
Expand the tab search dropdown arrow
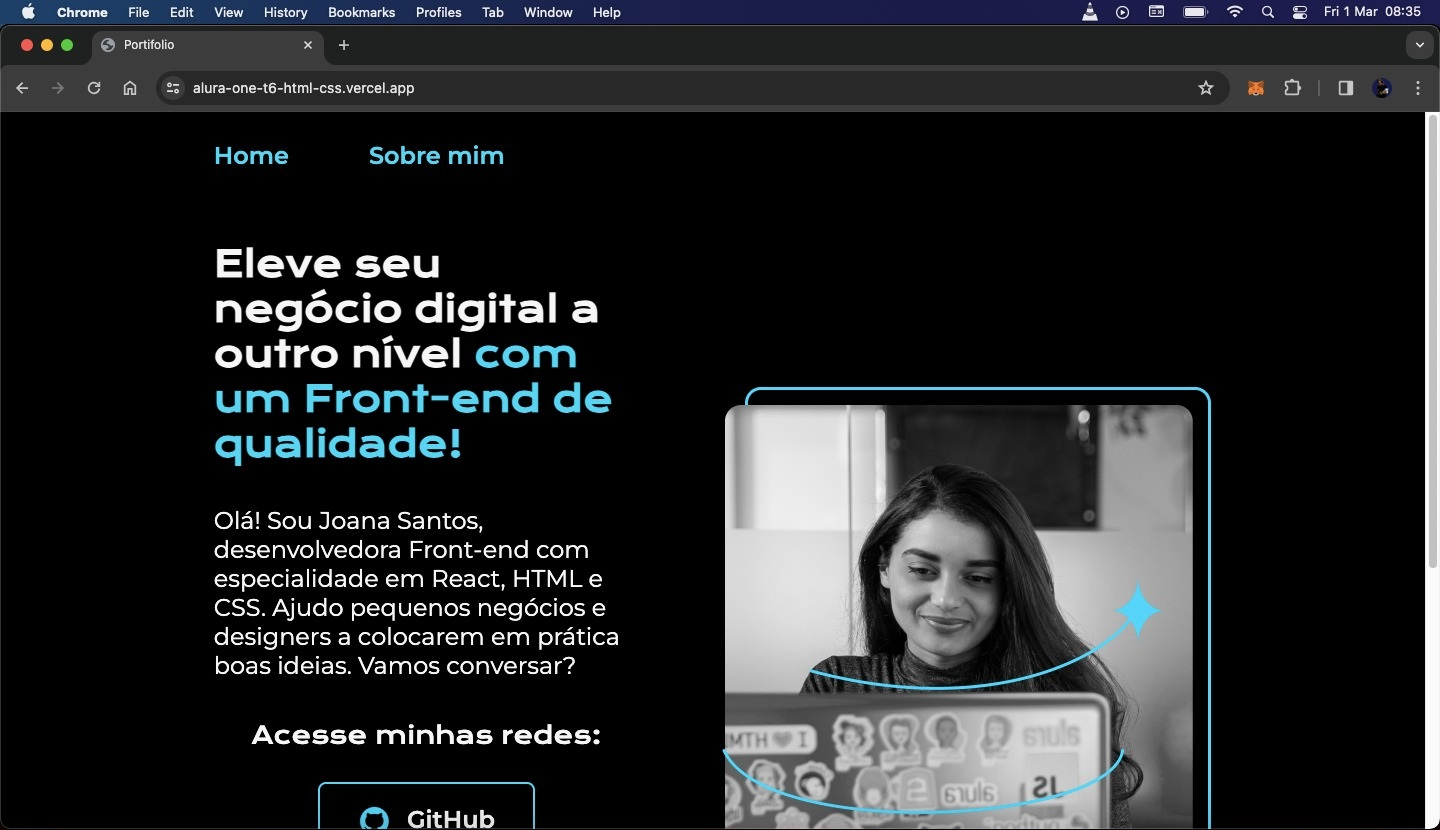click(x=1419, y=45)
